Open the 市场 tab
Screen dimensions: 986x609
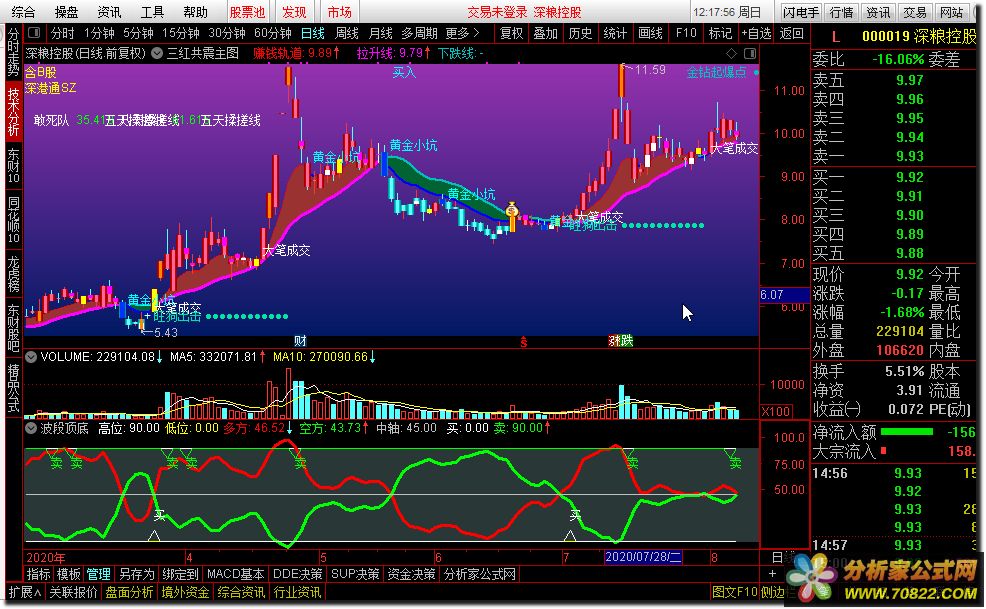(340, 12)
